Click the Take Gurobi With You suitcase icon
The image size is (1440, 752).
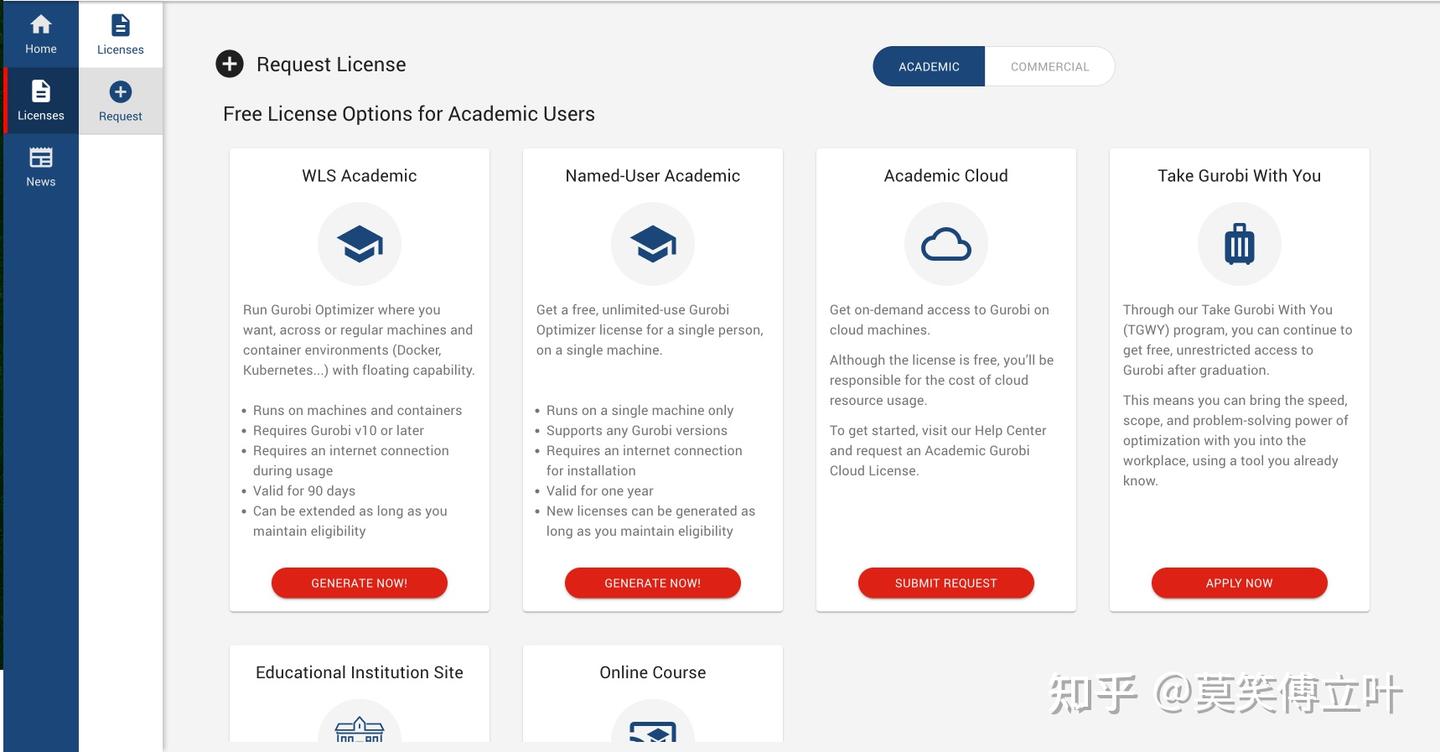(x=1239, y=244)
